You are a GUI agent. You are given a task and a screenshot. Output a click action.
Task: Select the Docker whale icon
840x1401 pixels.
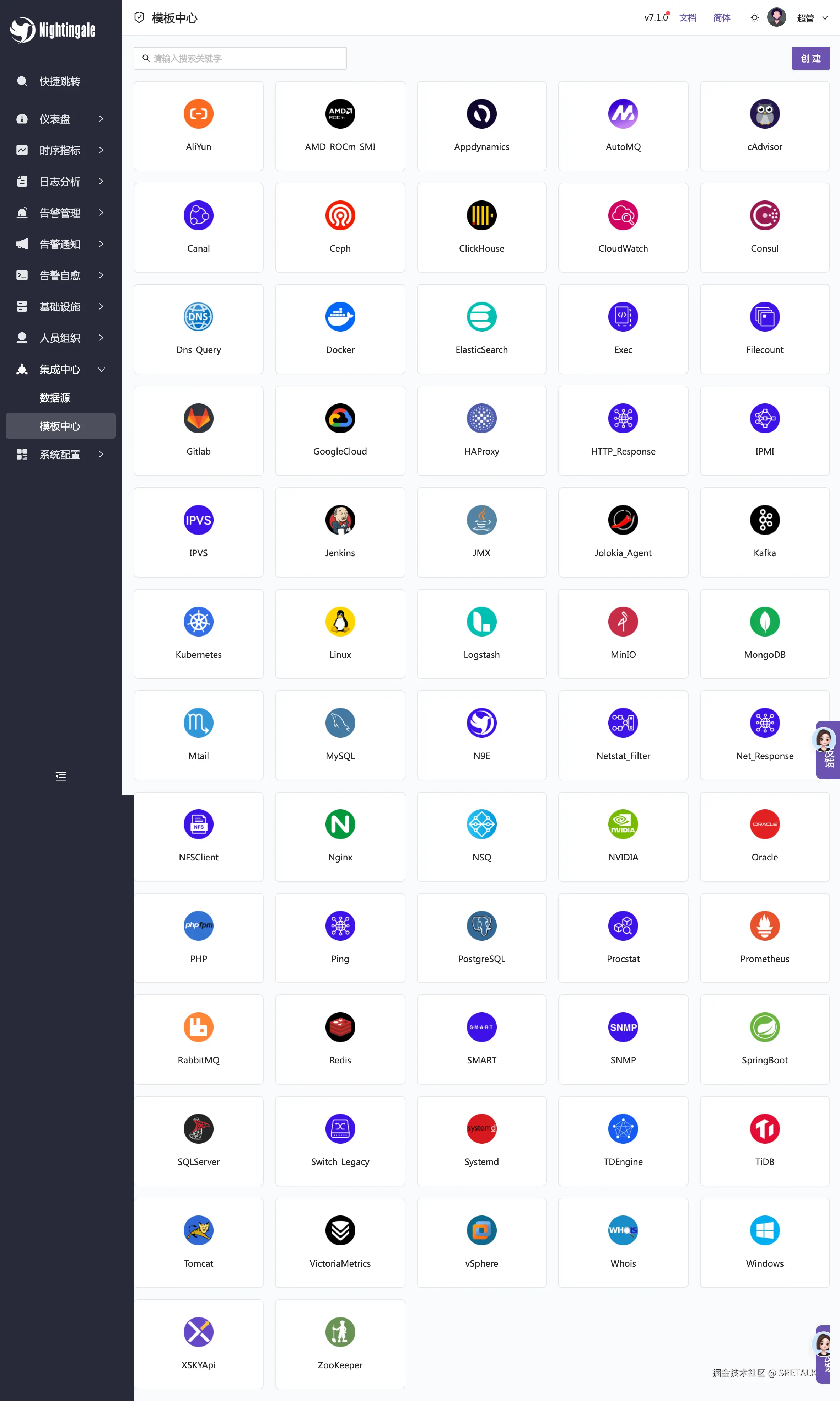340,317
